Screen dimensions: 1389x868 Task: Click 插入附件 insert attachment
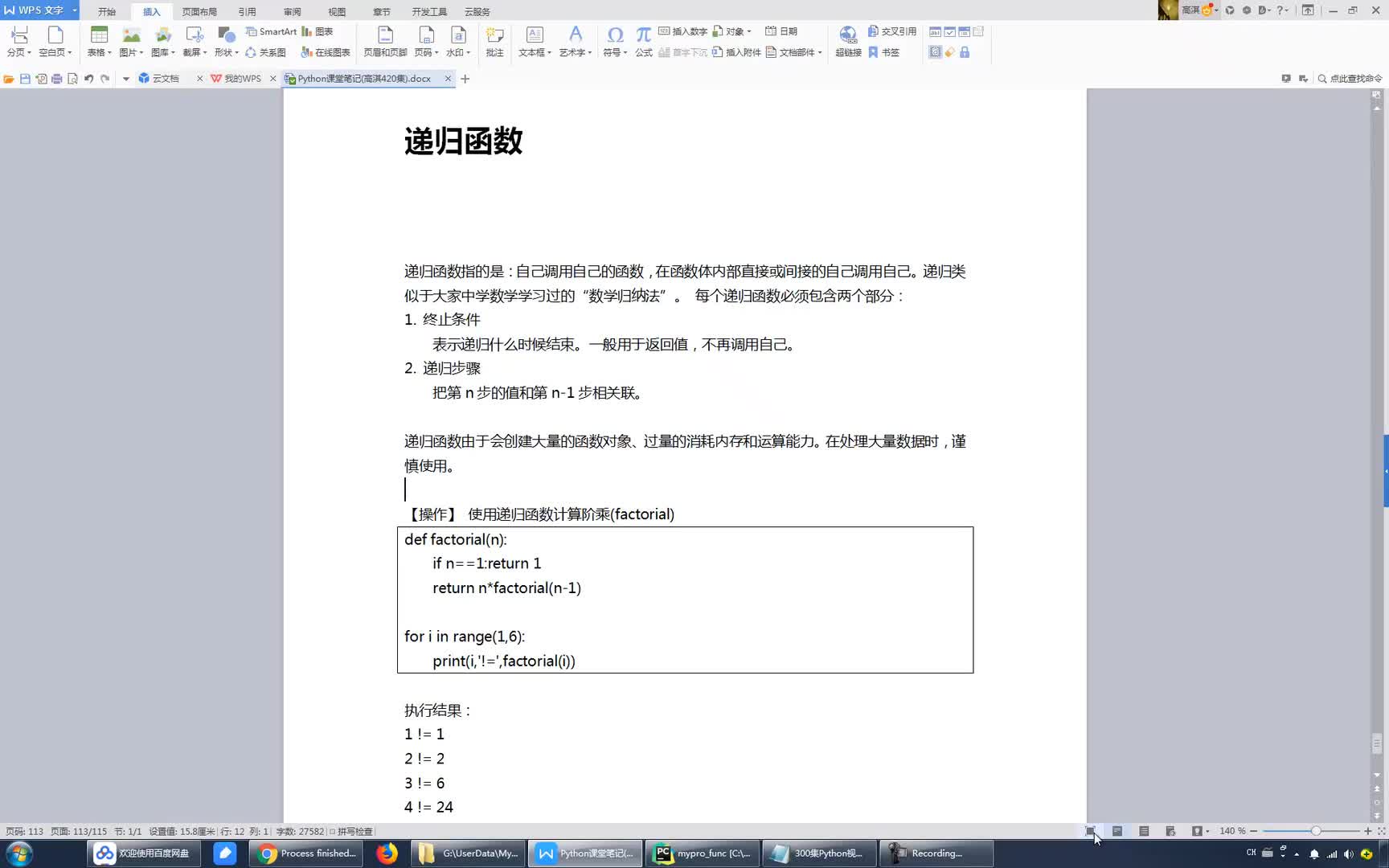tap(736, 52)
